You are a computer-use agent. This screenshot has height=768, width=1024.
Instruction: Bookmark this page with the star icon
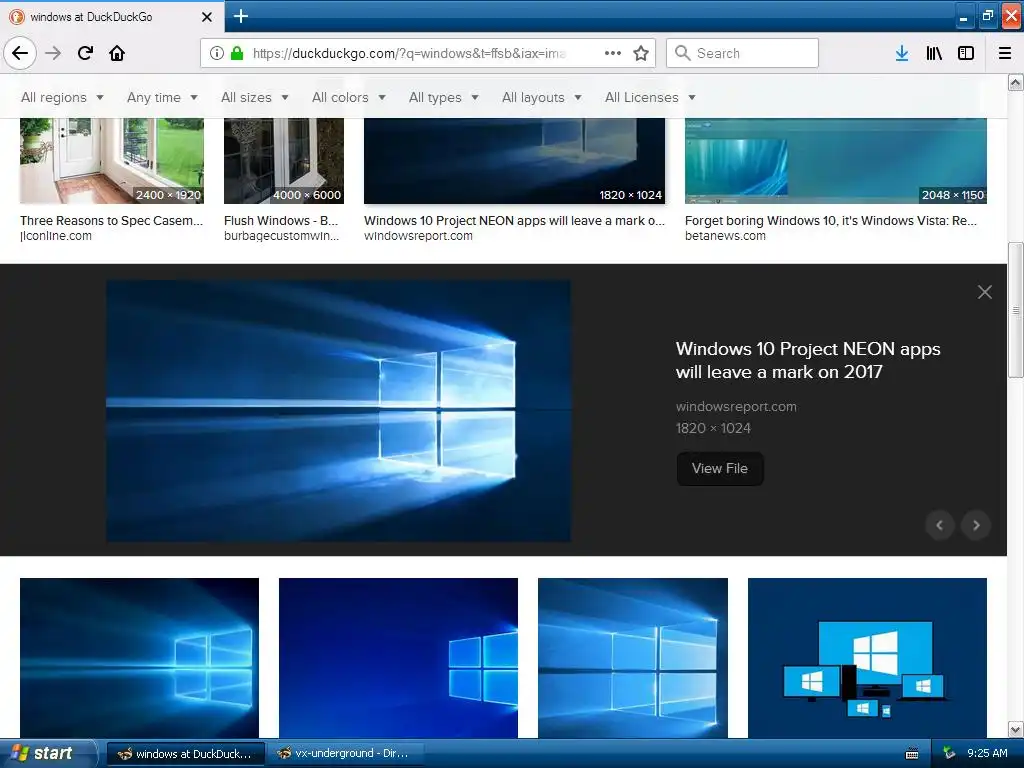click(641, 53)
